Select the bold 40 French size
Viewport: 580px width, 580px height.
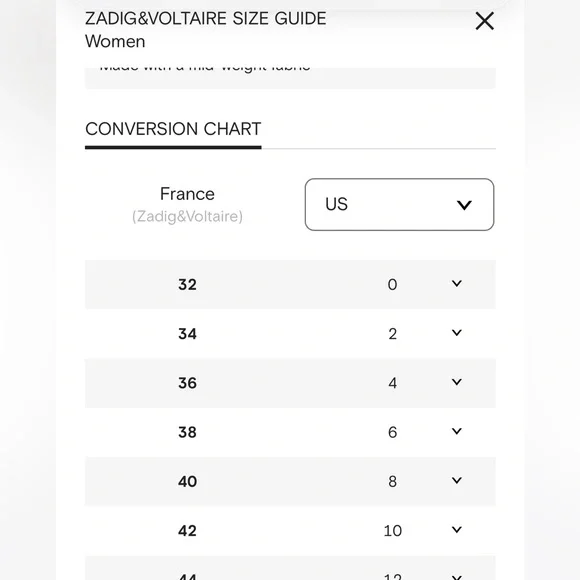pos(187,482)
